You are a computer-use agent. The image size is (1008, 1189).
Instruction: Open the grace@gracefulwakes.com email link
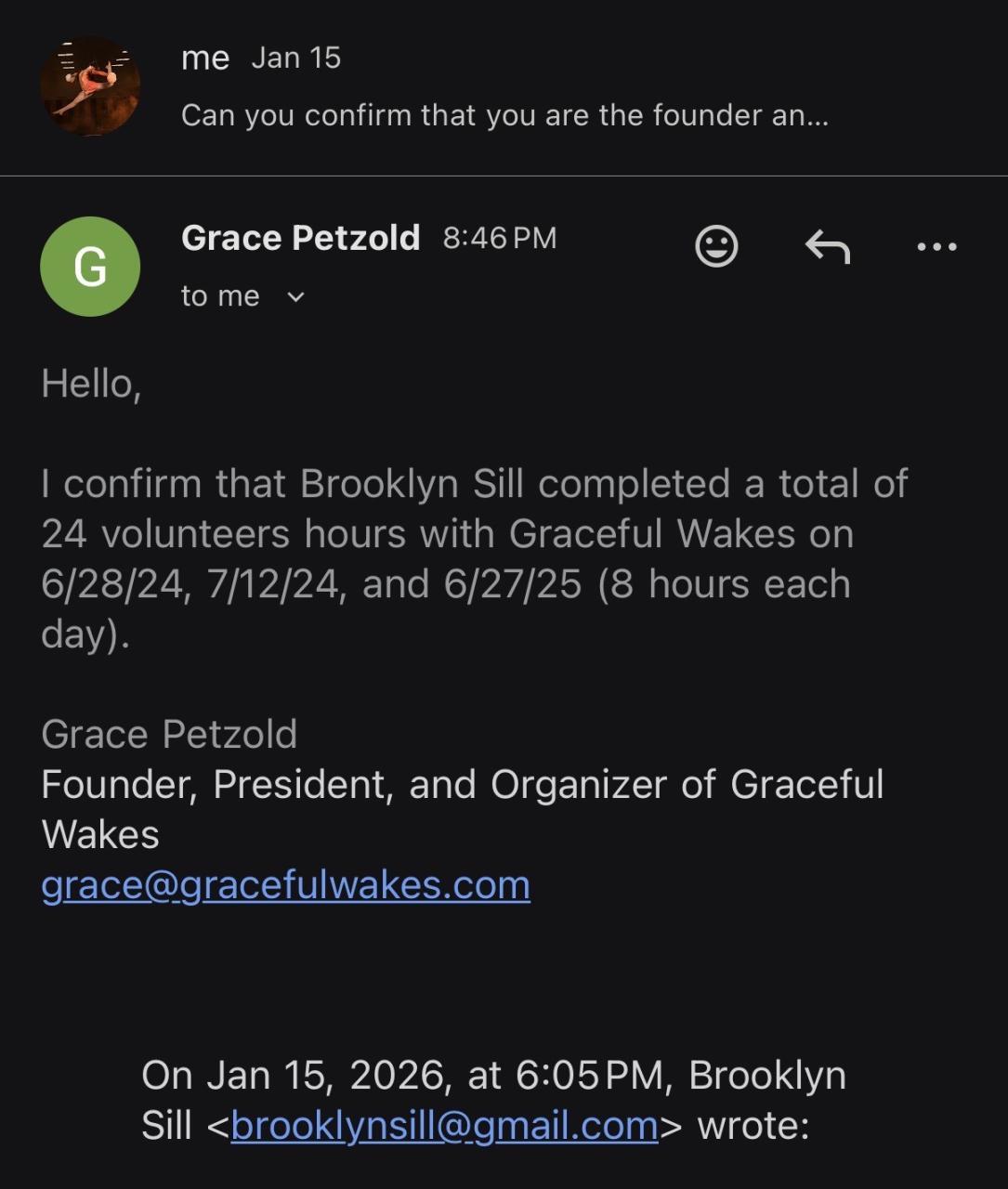pos(285,885)
